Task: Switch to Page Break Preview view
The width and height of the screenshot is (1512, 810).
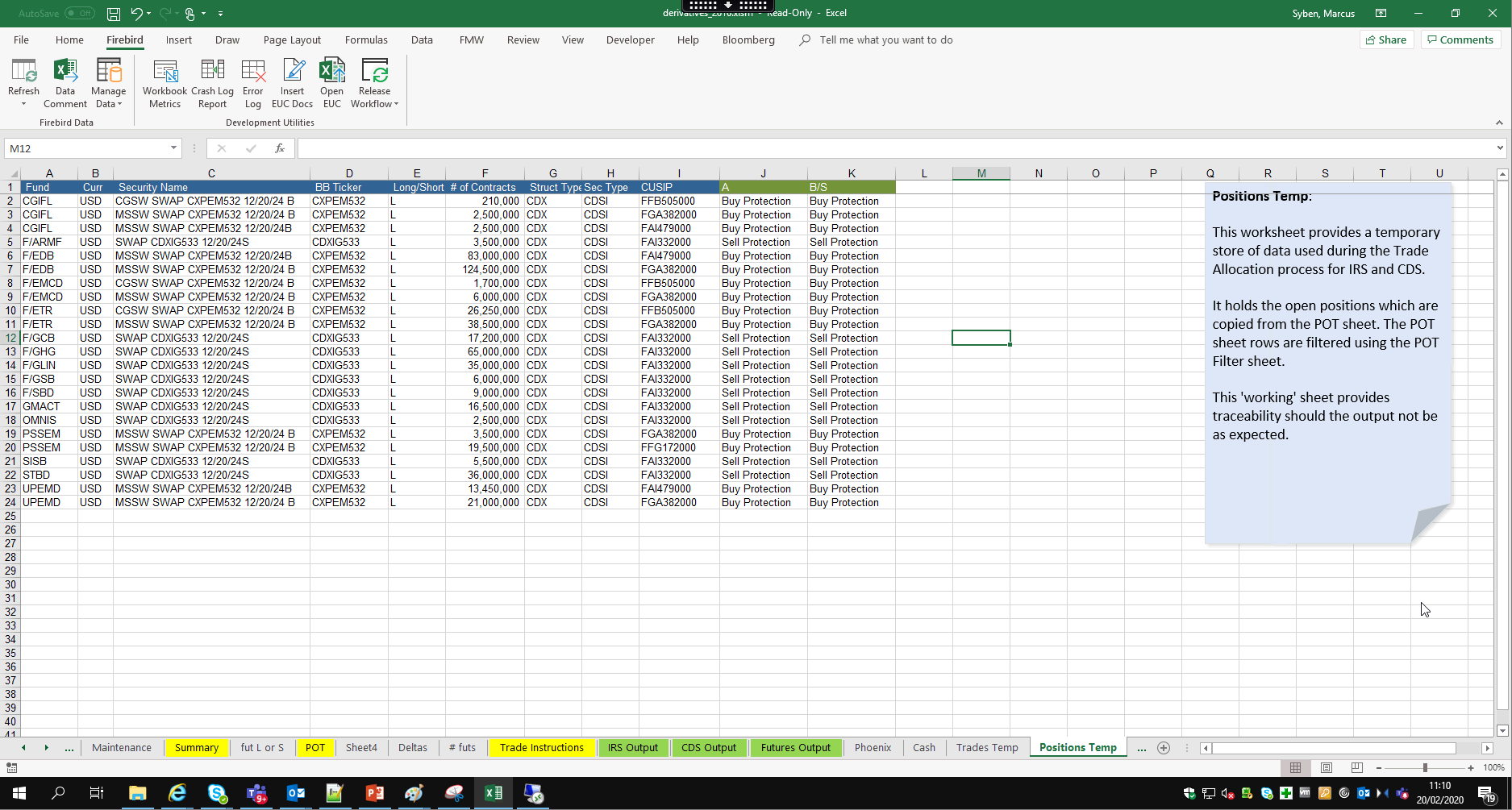Action: [x=1357, y=768]
